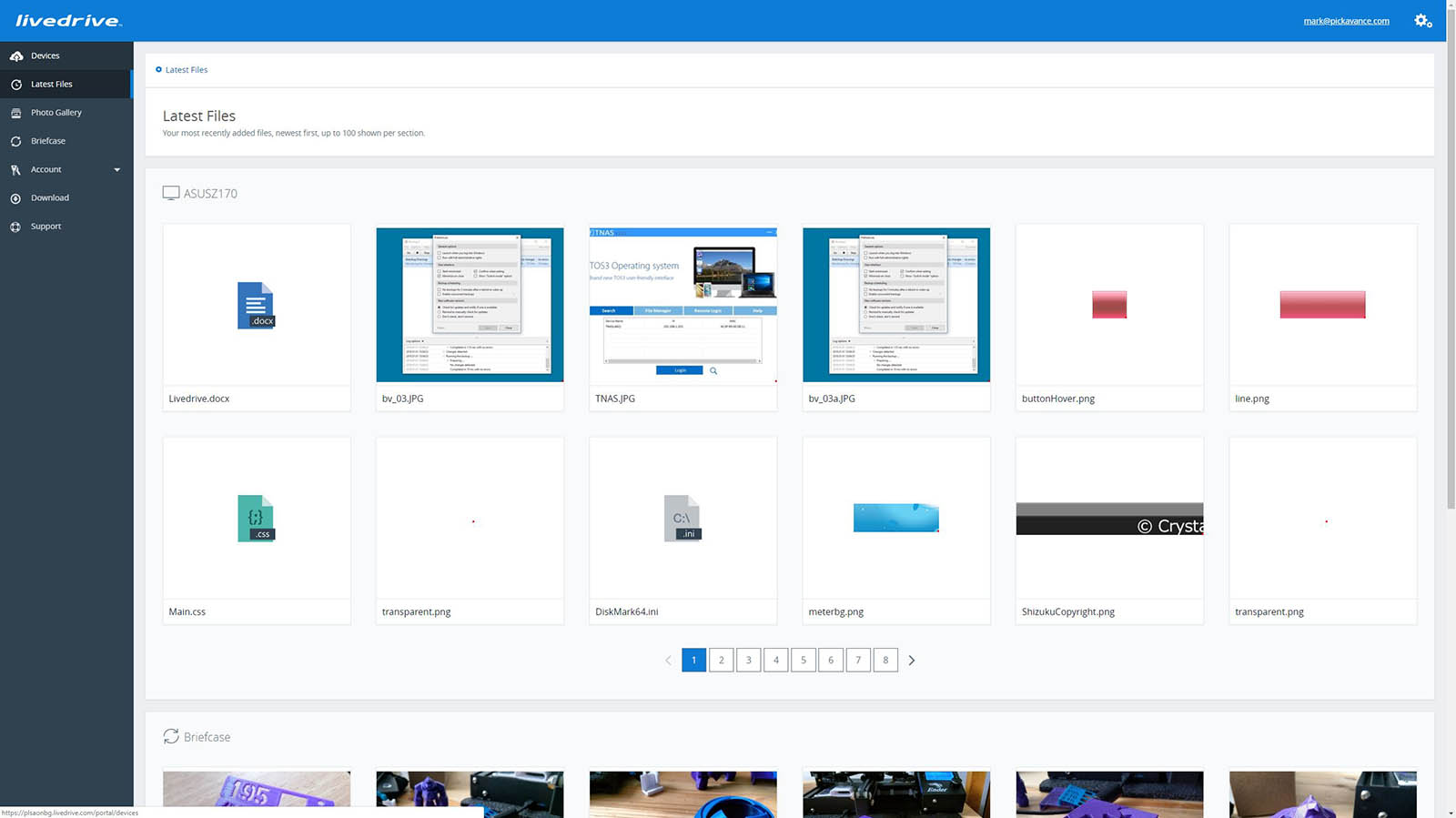Go to page 8 of files
The width and height of the screenshot is (1456, 818).
click(x=885, y=660)
